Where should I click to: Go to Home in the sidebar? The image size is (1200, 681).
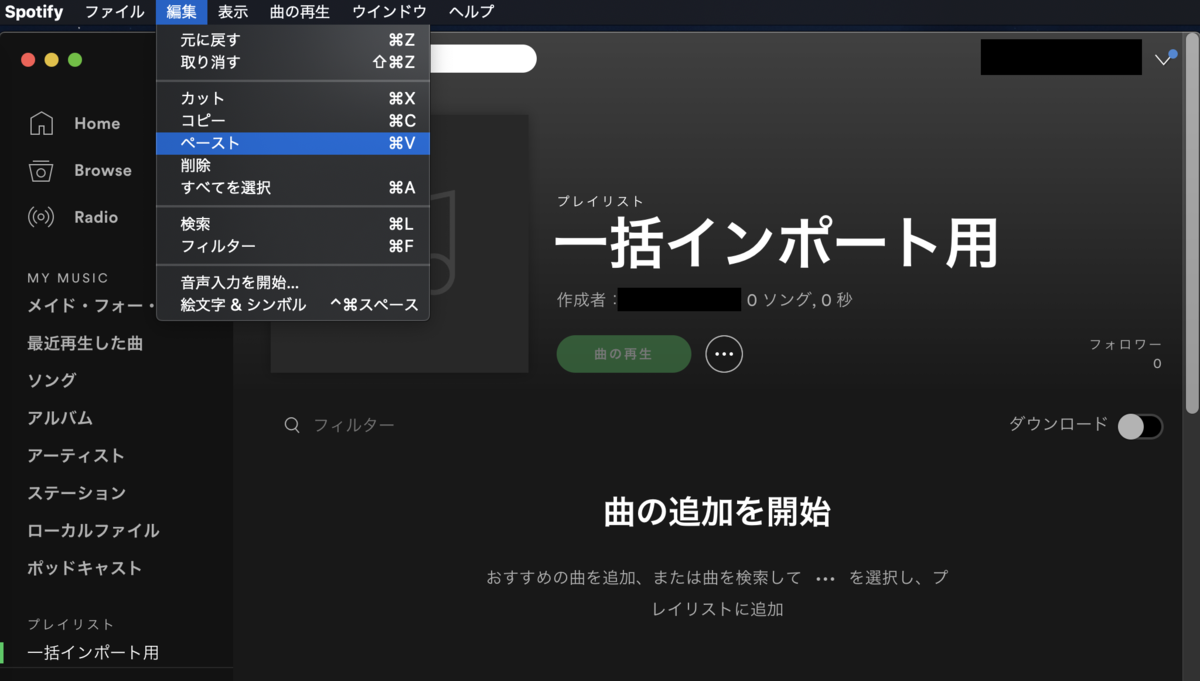tap(97, 124)
